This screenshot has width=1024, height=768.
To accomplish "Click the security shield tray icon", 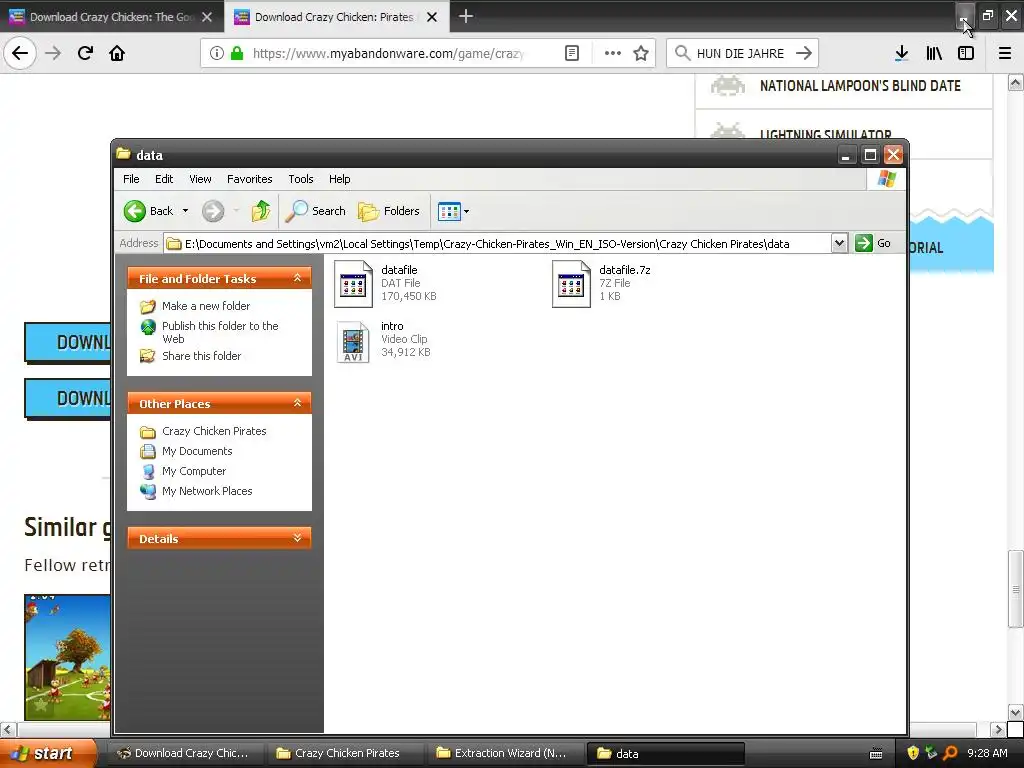I will click(x=912, y=753).
